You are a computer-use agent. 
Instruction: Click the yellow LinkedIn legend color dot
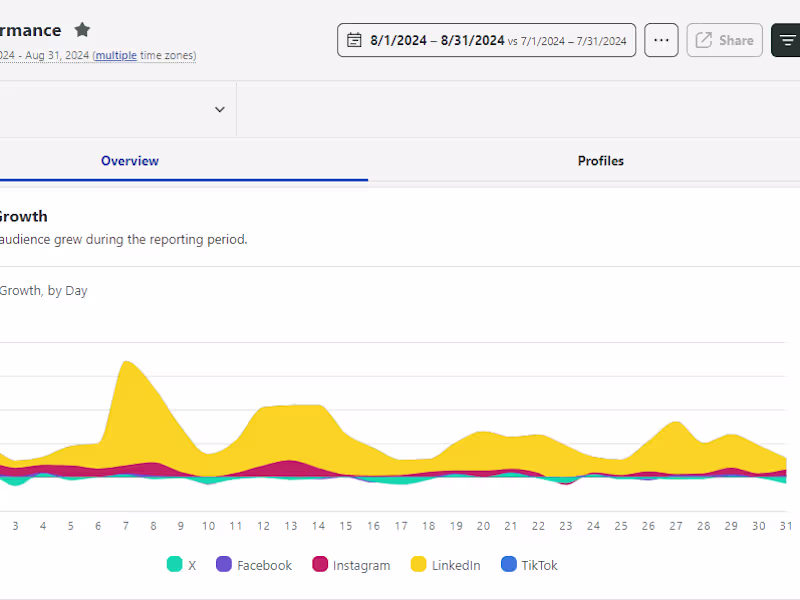[418, 565]
